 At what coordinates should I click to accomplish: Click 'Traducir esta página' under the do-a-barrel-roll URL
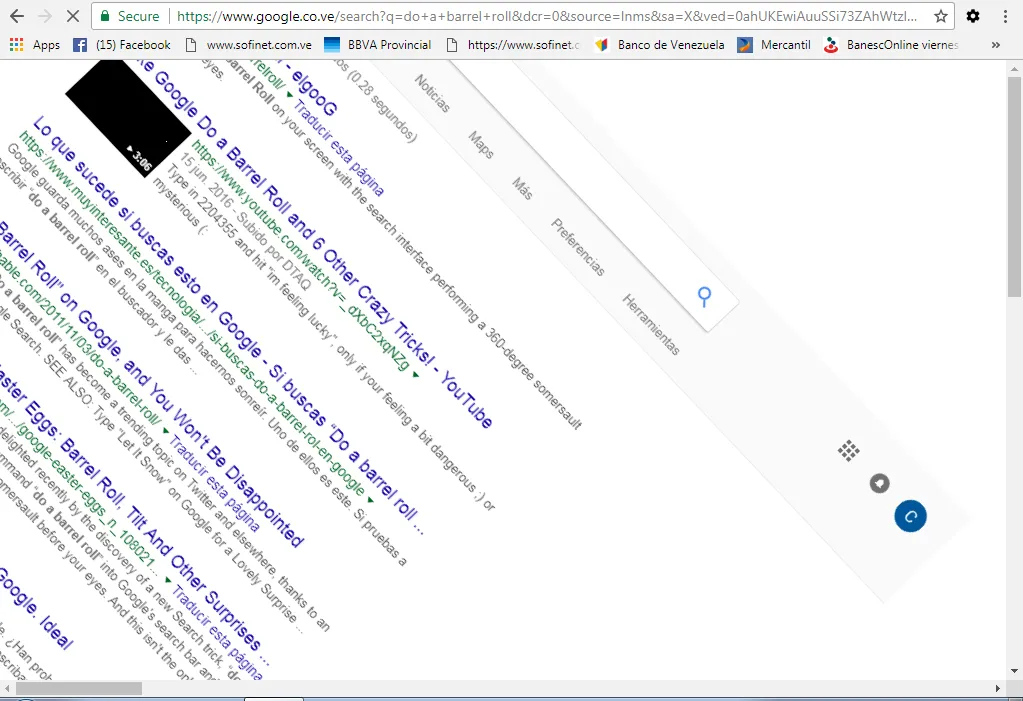point(214,484)
